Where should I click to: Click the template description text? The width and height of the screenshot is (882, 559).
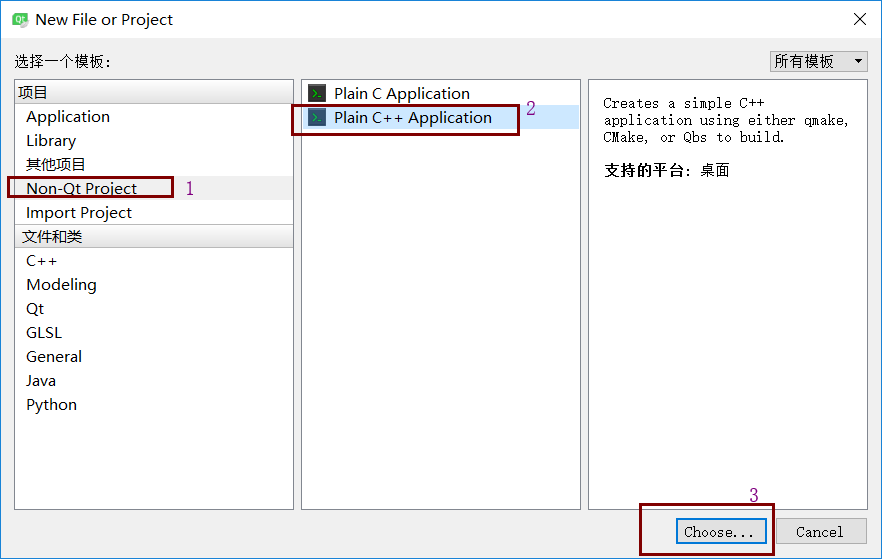[725, 120]
